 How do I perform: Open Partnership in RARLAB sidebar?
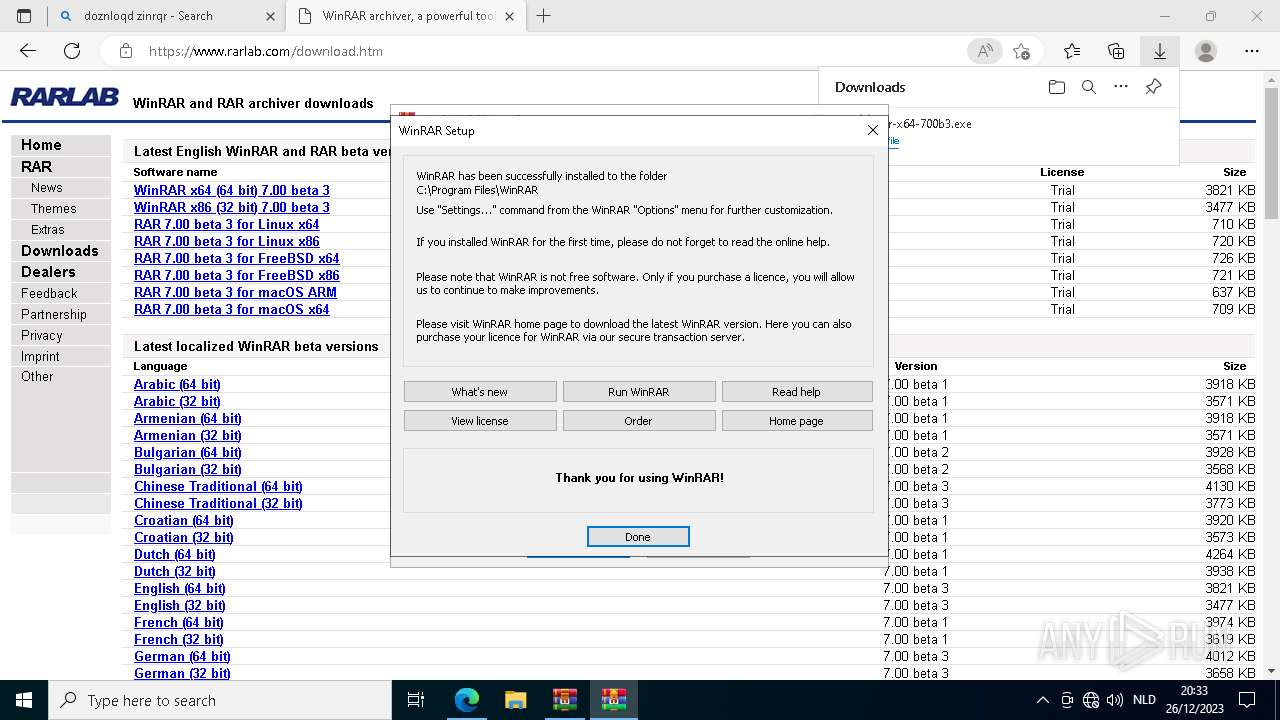click(x=60, y=314)
